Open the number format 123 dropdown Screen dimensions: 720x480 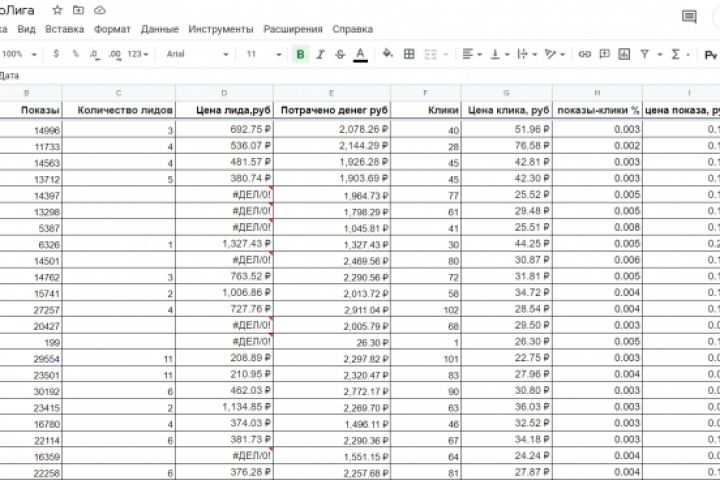click(138, 54)
